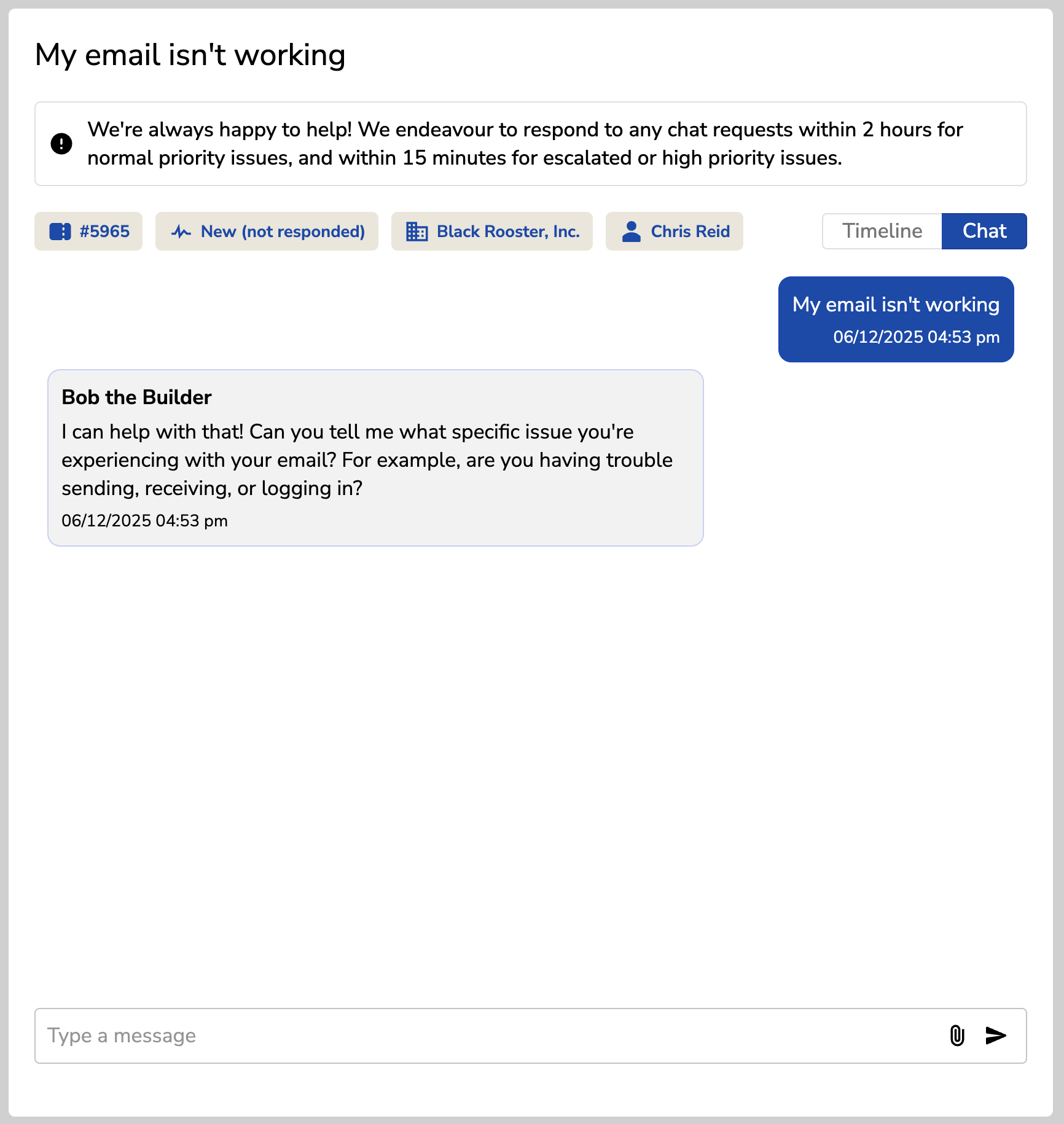Viewport: 1064px width, 1124px height.
Task: Send message with the arrow icon
Action: coord(996,1036)
